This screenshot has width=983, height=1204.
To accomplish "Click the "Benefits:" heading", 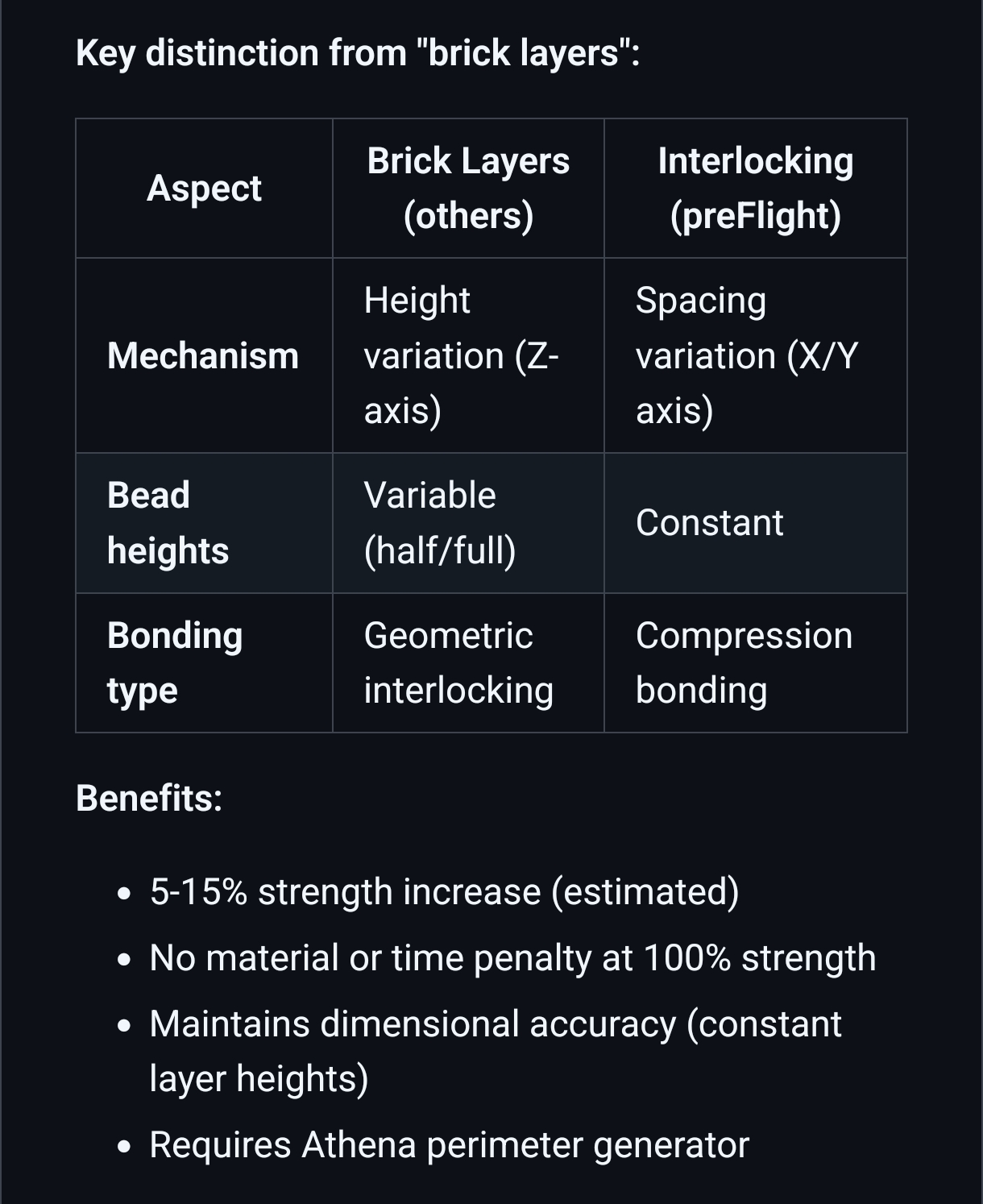I will [149, 798].
